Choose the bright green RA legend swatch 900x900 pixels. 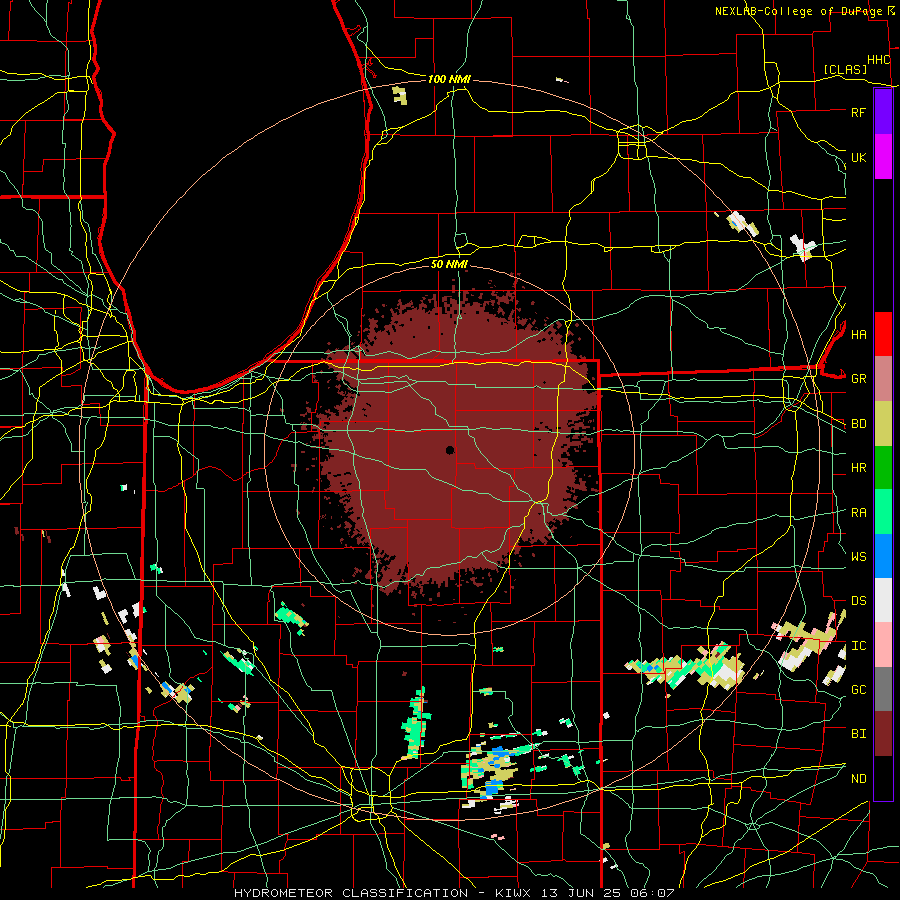883,512
